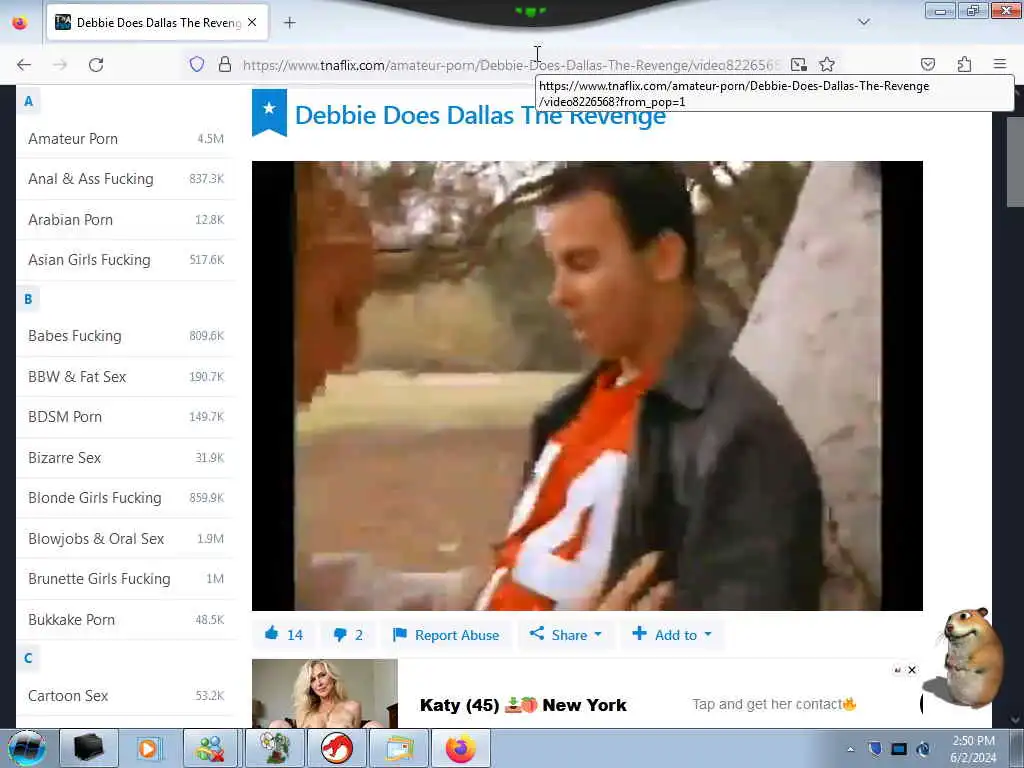Click the blue star badge beside title

(269, 112)
